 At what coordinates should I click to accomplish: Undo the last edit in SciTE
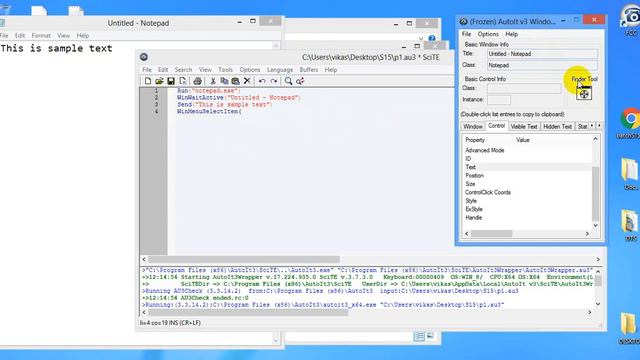pos(262,81)
